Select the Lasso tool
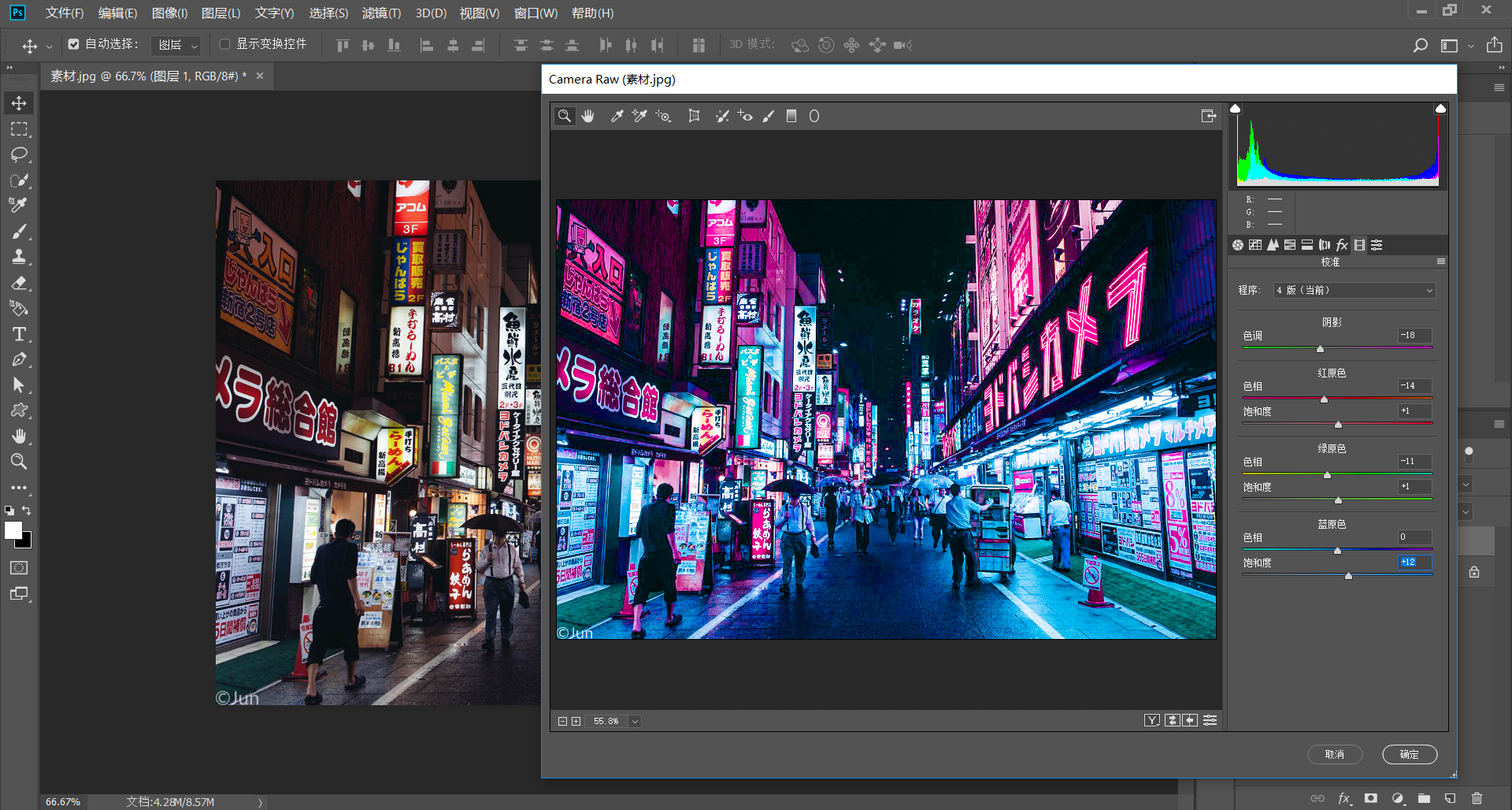The height and width of the screenshot is (810, 1512). point(19,154)
